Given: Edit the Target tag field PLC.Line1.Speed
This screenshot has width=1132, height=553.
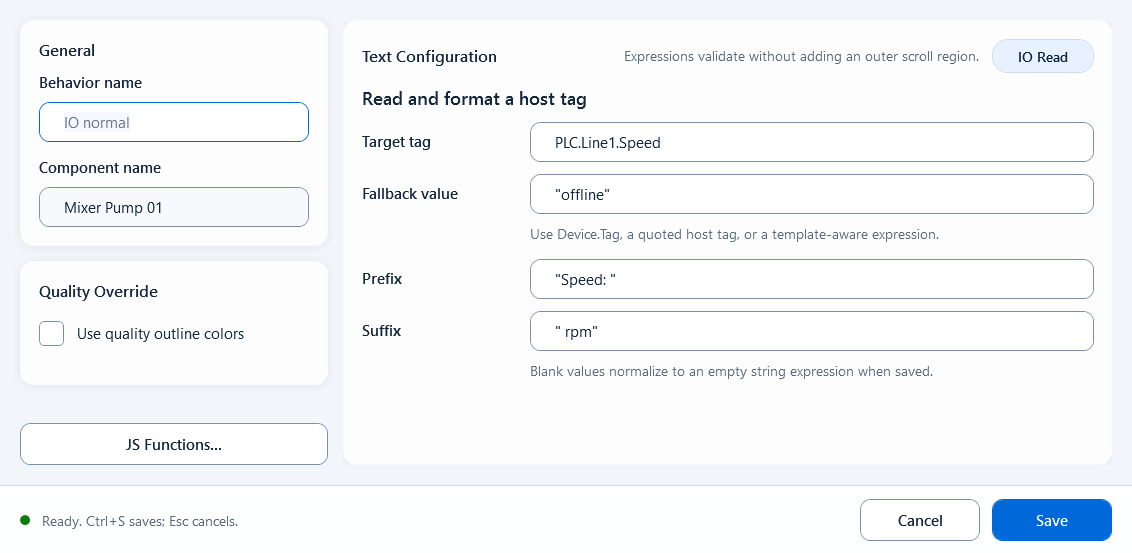Looking at the screenshot, I should pyautogui.click(x=811, y=142).
